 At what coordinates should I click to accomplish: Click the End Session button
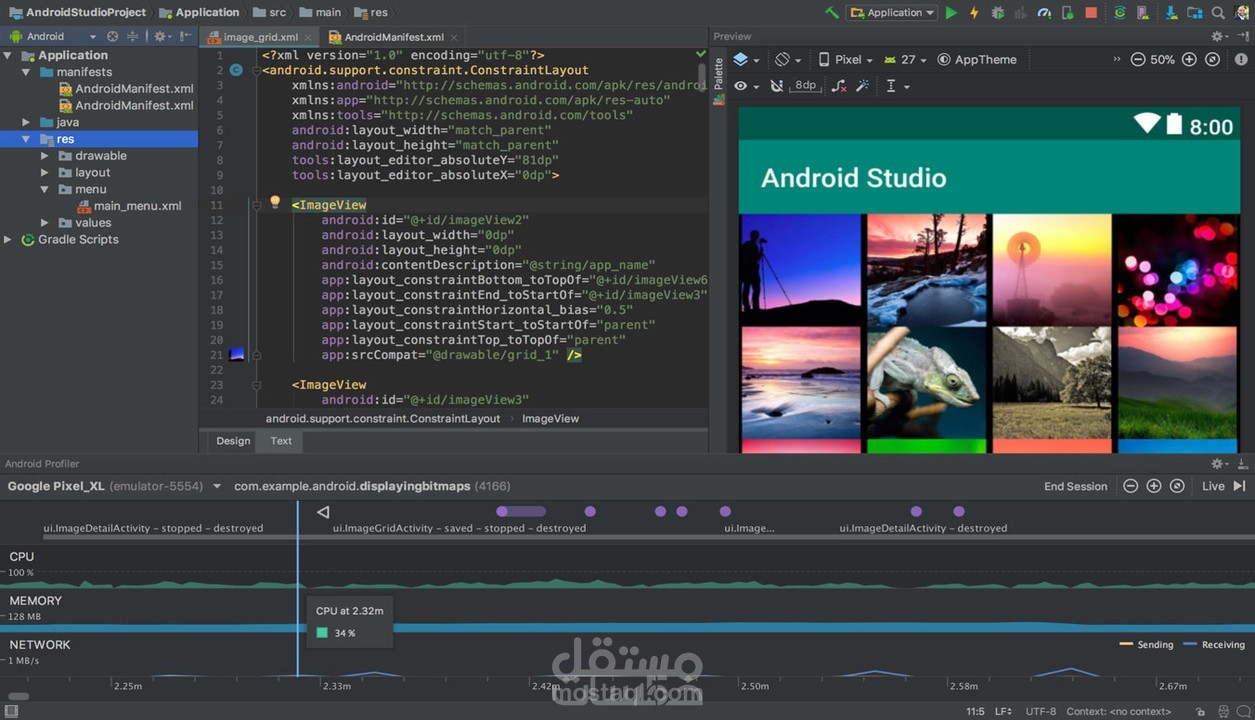point(1075,486)
